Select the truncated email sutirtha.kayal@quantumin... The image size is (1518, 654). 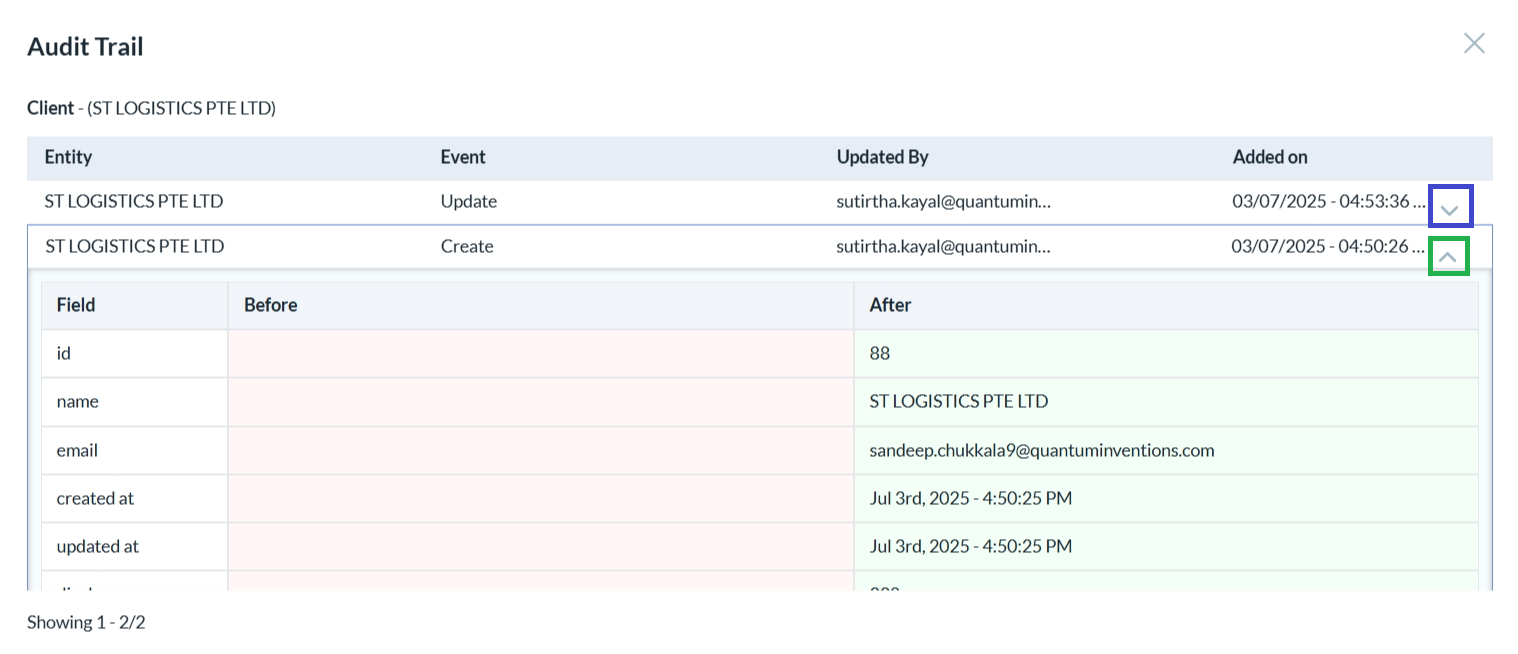coord(944,201)
